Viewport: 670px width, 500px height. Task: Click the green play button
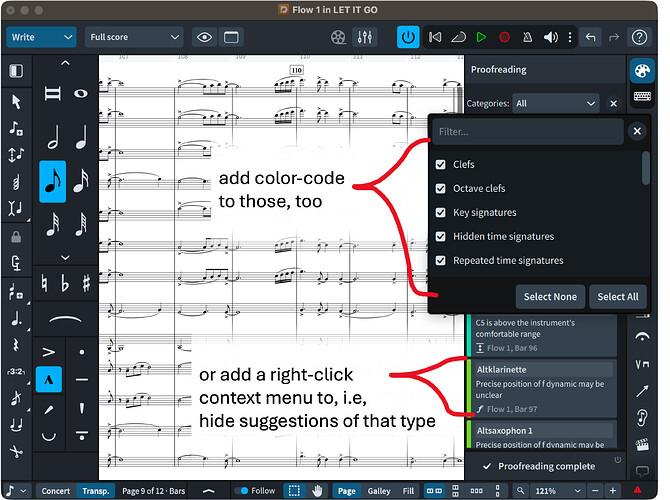(x=481, y=38)
